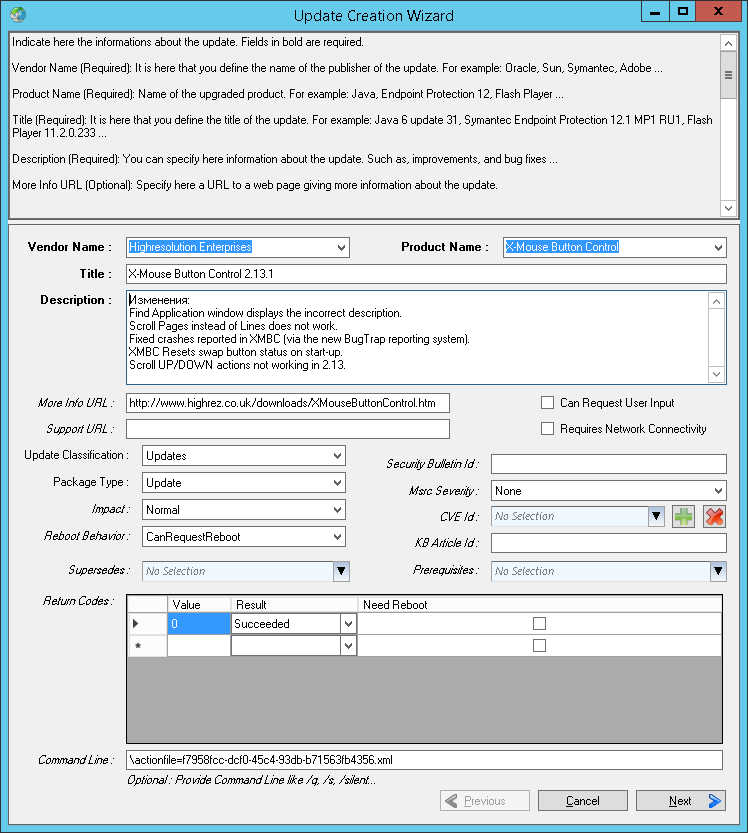Click the help text scroll down arrow
Image resolution: width=748 pixels, height=833 pixels.
click(x=728, y=208)
